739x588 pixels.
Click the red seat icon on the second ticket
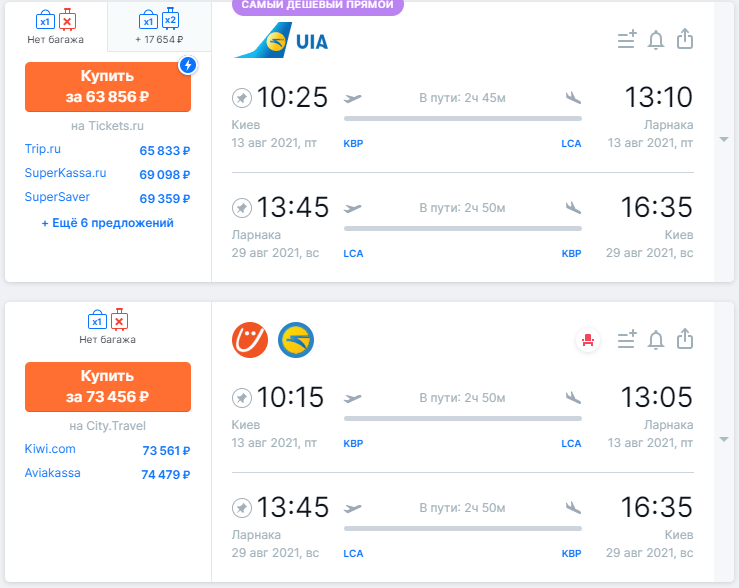[x=588, y=340]
